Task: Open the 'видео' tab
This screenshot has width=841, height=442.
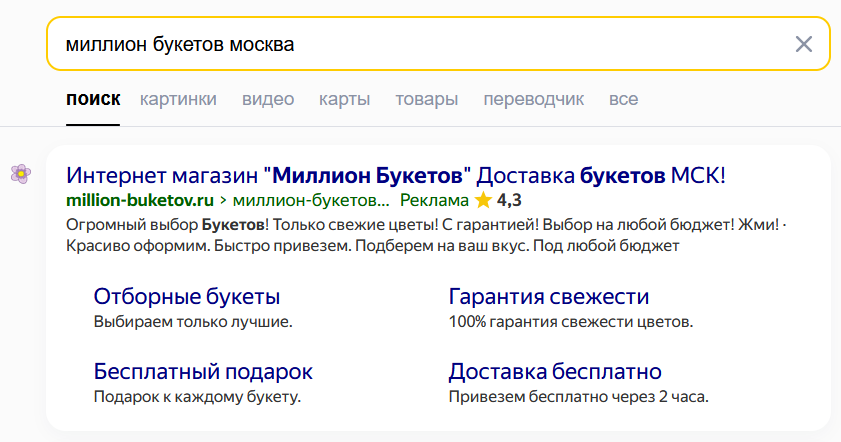Action: 268,99
